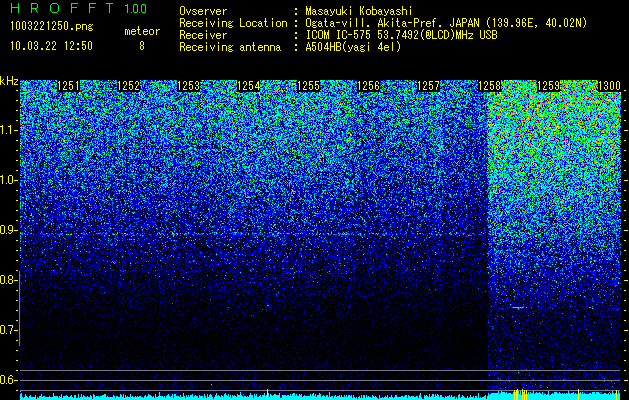The image size is (629, 400).
Task: Click the short meteor echo streak near 0.75 kHz
Action: point(518,308)
